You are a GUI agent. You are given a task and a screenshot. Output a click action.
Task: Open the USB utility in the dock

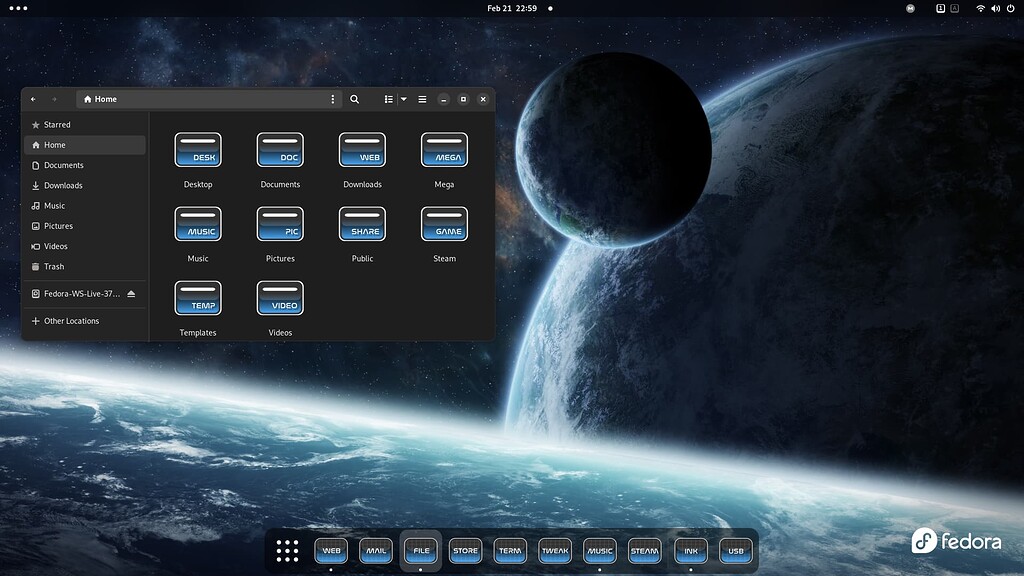736,551
